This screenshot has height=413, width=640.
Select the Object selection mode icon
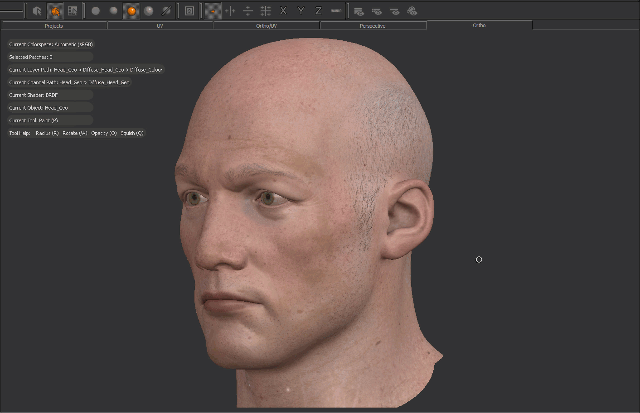click(x=37, y=10)
